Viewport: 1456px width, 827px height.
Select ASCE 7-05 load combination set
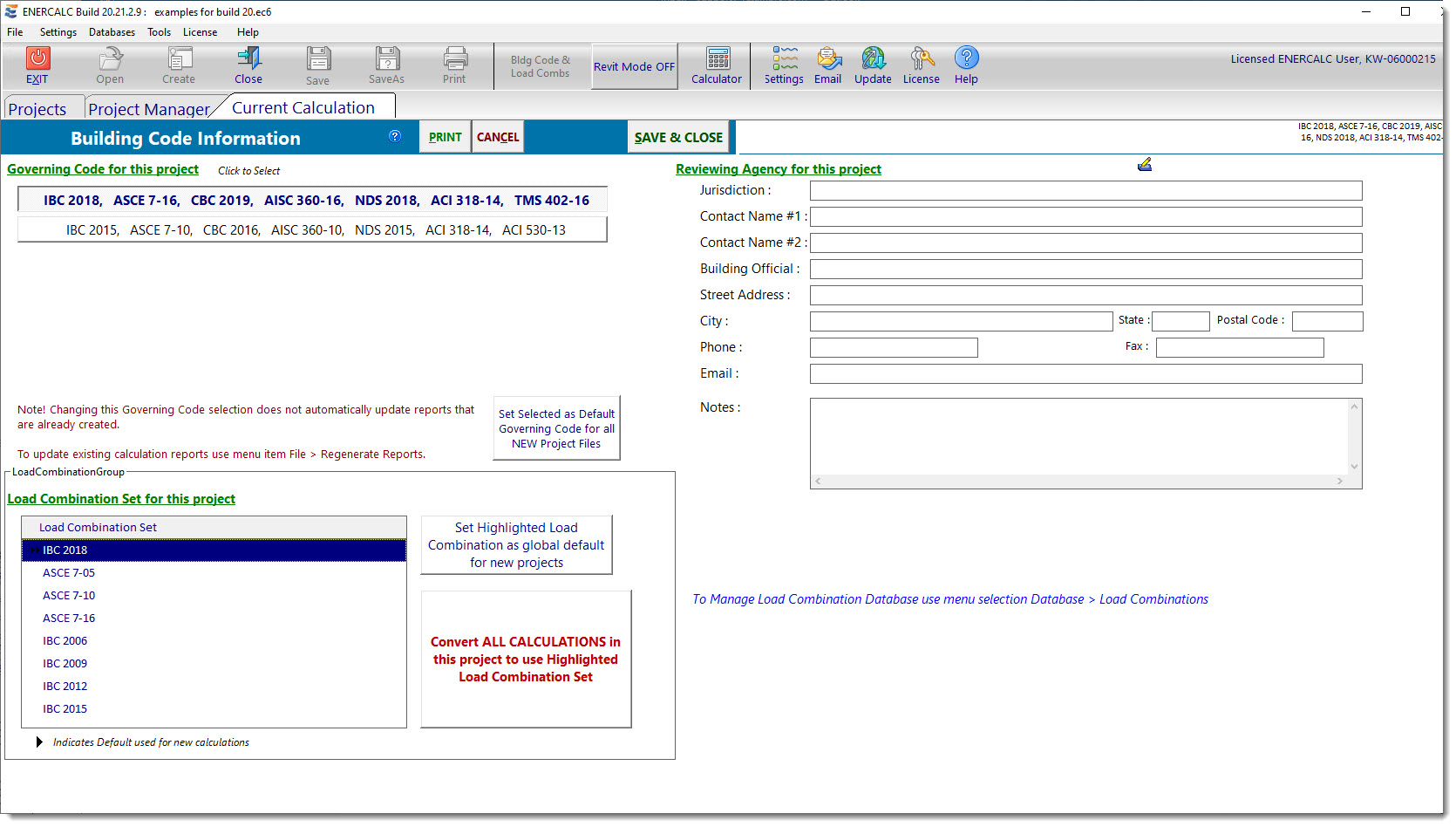[x=214, y=572]
